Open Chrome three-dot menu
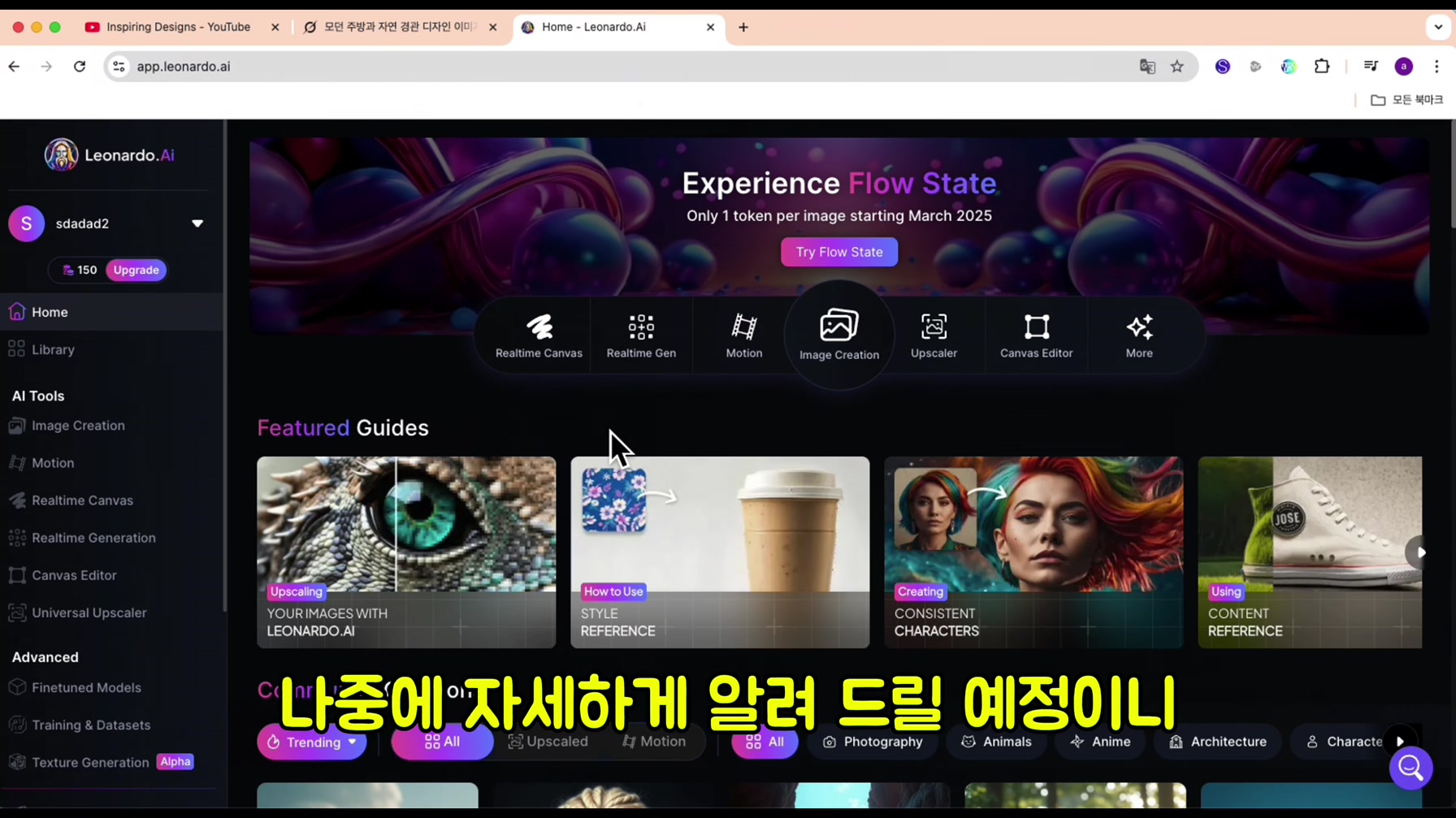1456x818 pixels. tap(1436, 67)
